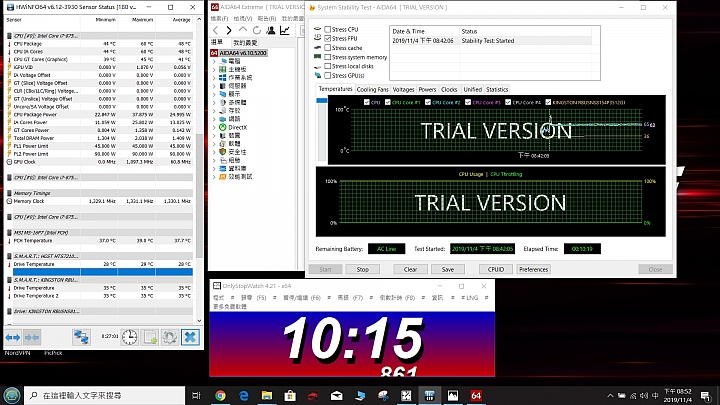The image size is (720, 405).
Task: Open notification center icon
Action: click(705, 395)
